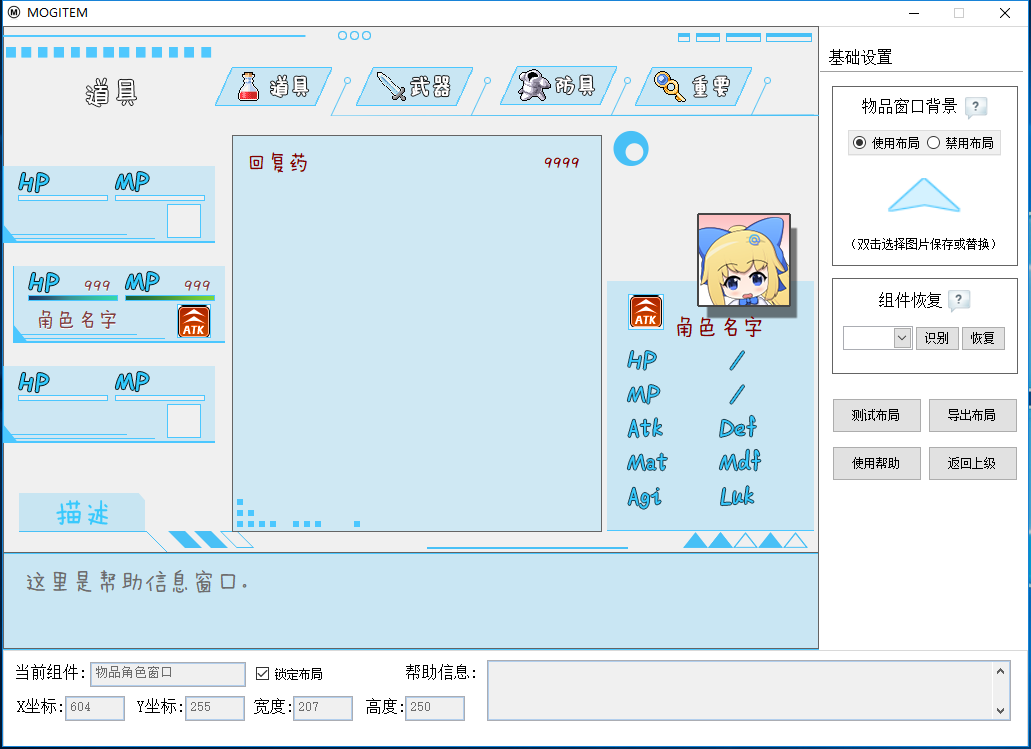Click the up arrow of 帮助信息 scrollbar
Image resolution: width=1031 pixels, height=749 pixels.
(1001, 671)
